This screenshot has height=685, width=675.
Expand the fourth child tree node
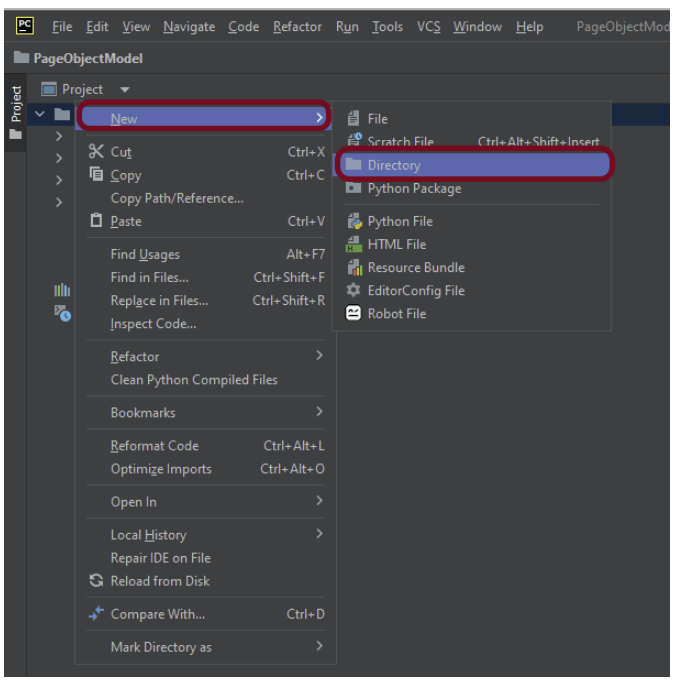click(59, 202)
